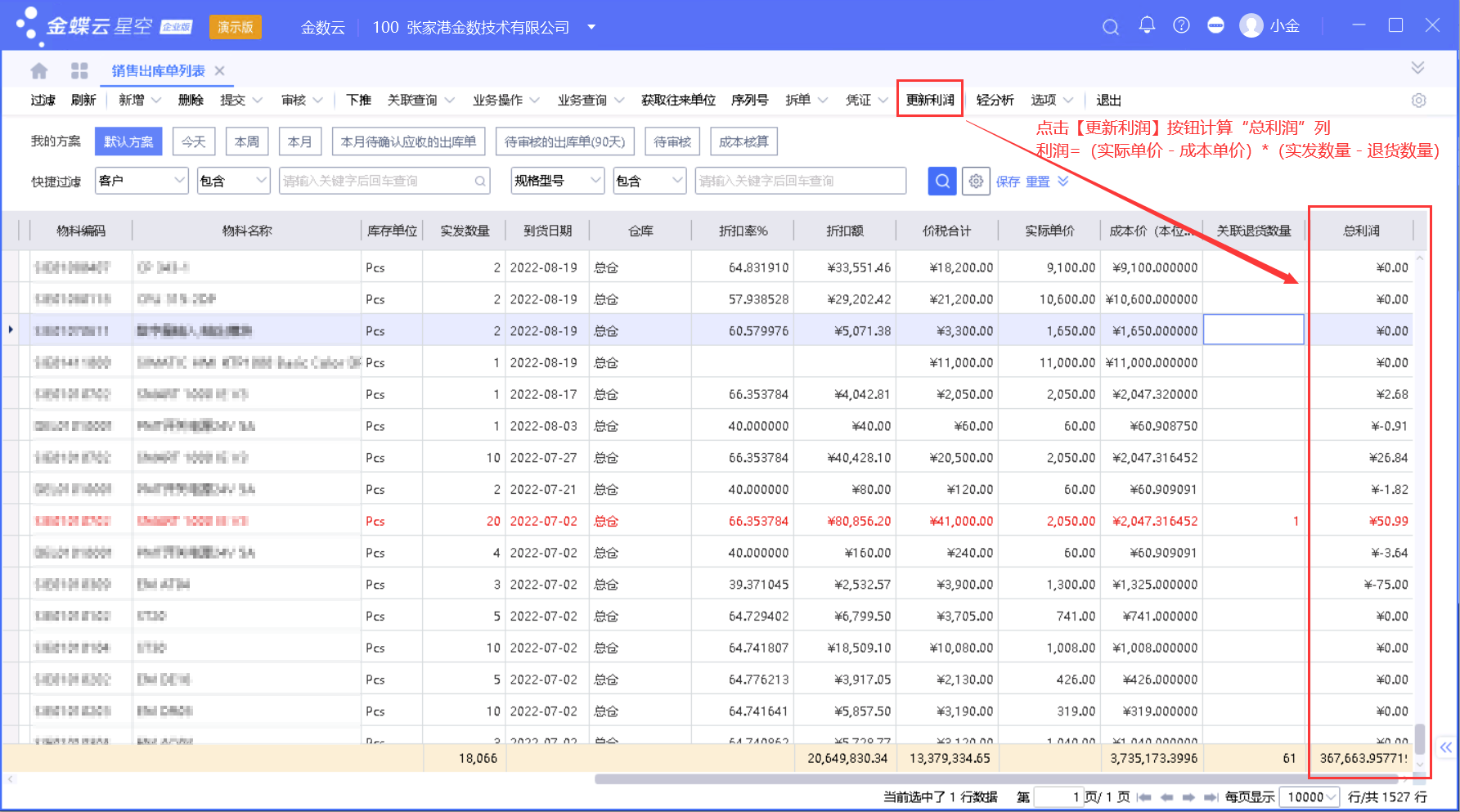Open the 客户 field dropdown

point(142,181)
